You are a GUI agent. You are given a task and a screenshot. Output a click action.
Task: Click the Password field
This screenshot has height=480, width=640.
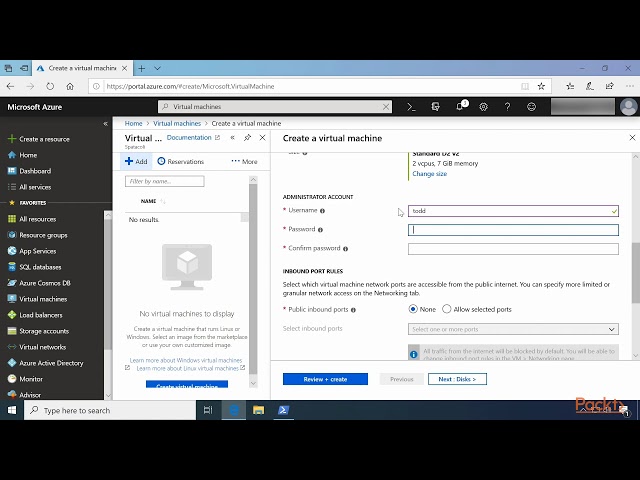(513, 230)
